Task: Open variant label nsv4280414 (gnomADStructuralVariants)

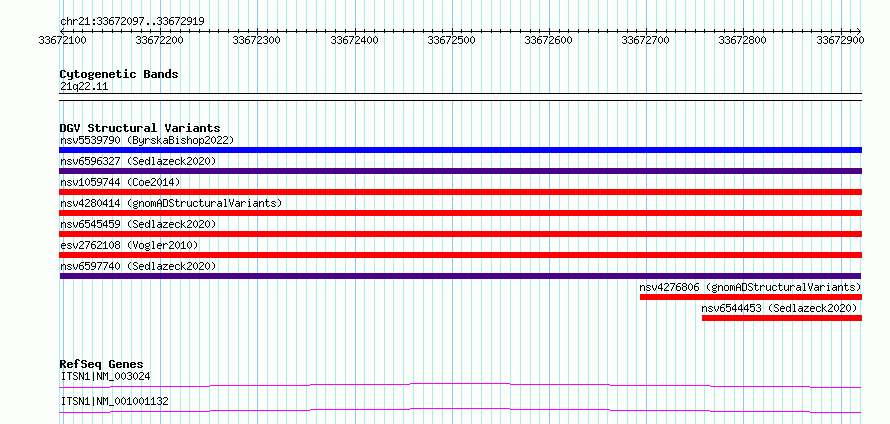Action: pyautogui.click(x=171, y=203)
